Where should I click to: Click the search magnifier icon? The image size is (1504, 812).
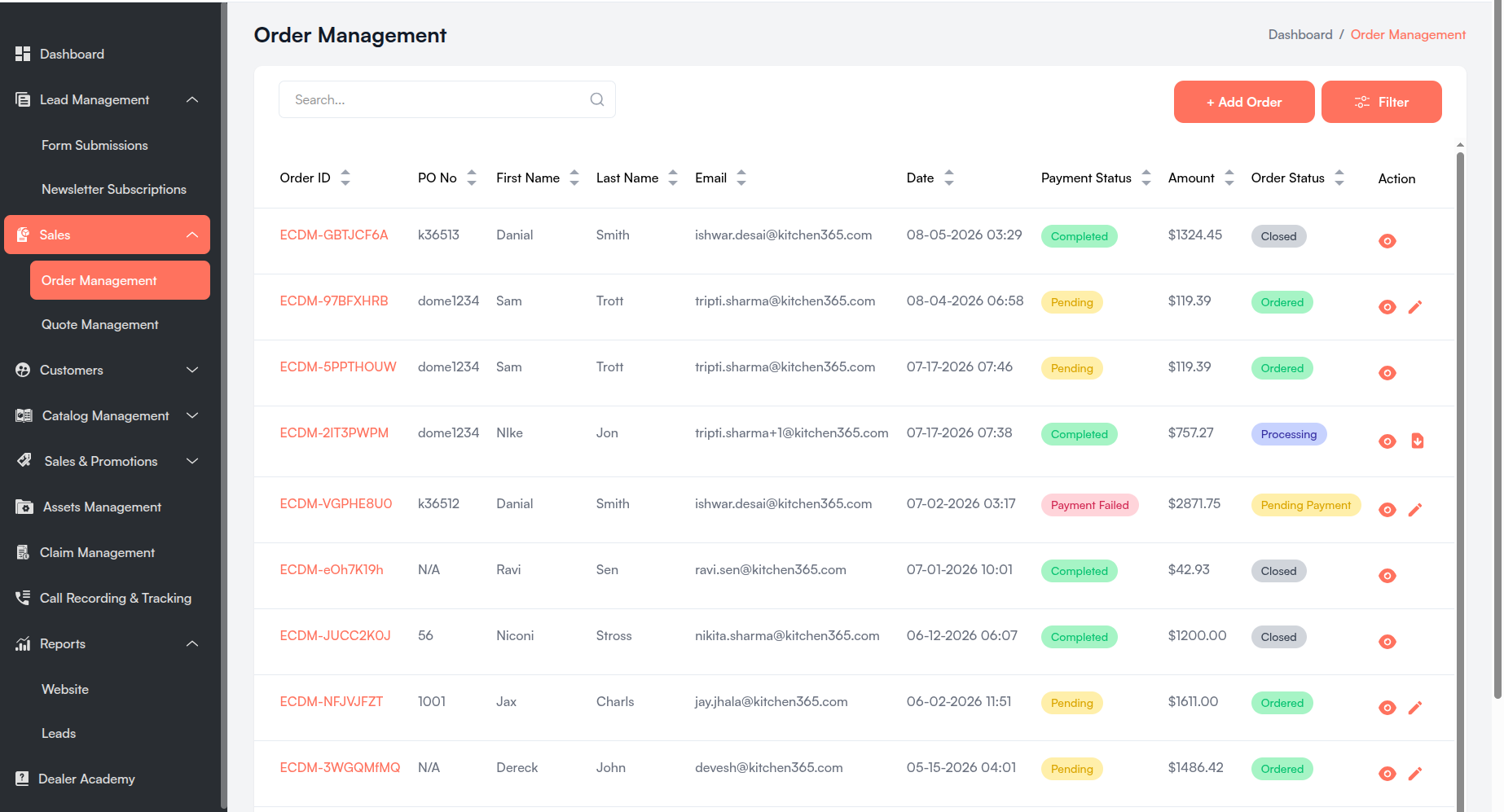597,99
